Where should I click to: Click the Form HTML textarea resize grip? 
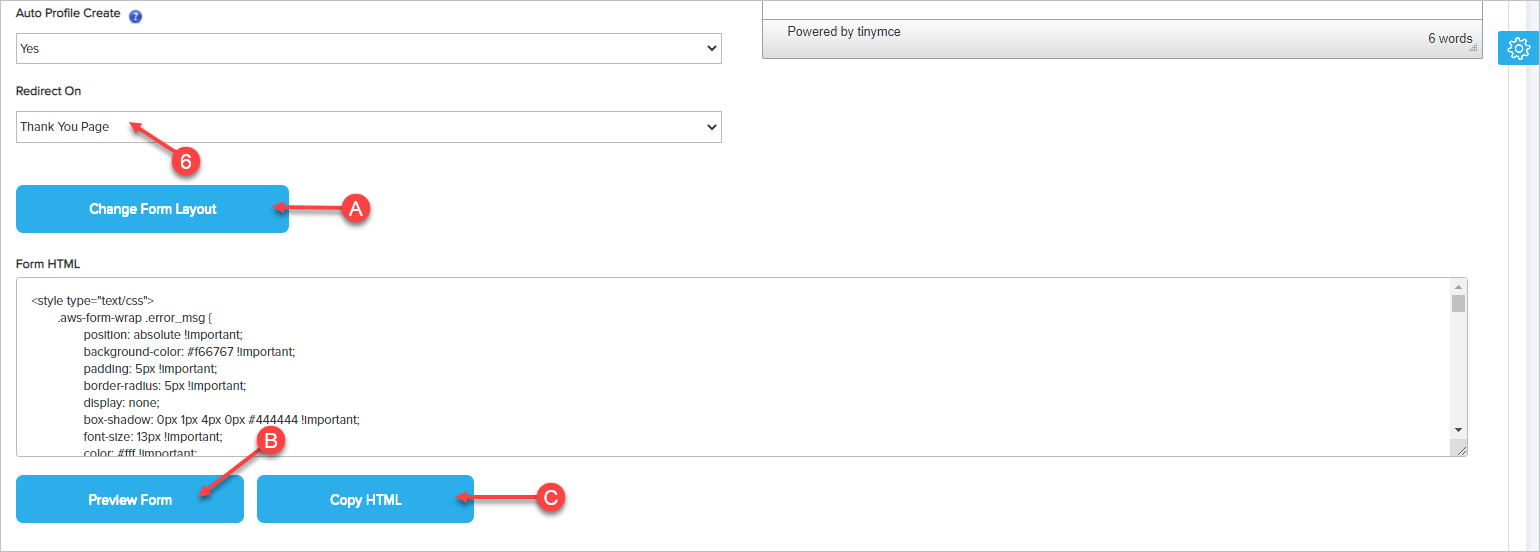(x=1461, y=450)
